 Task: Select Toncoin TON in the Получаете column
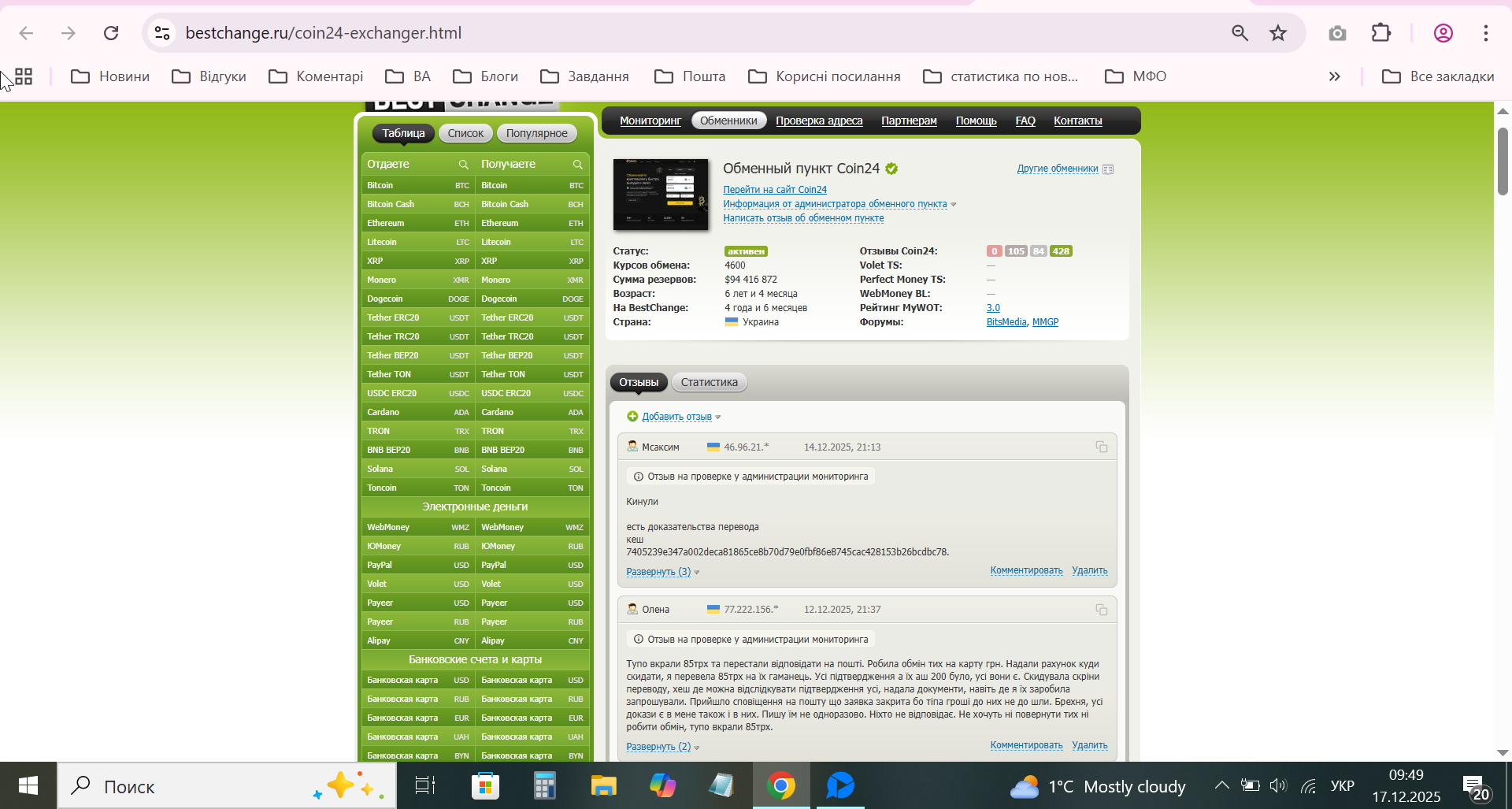532,488
